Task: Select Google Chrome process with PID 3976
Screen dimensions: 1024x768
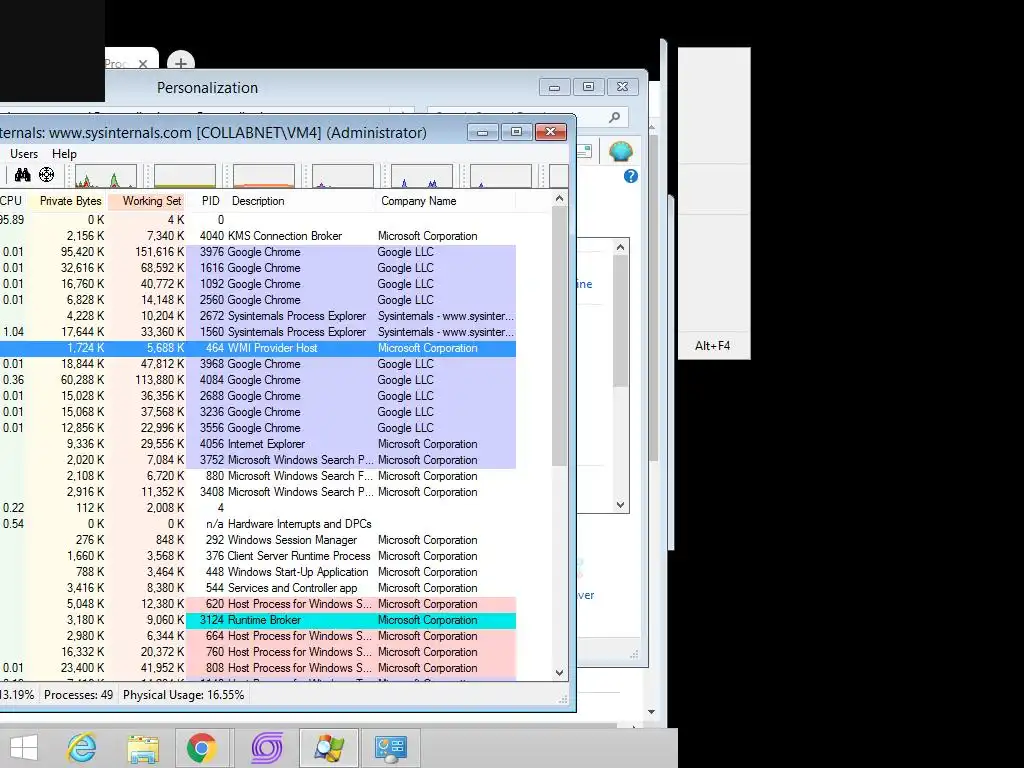Action: [258, 252]
